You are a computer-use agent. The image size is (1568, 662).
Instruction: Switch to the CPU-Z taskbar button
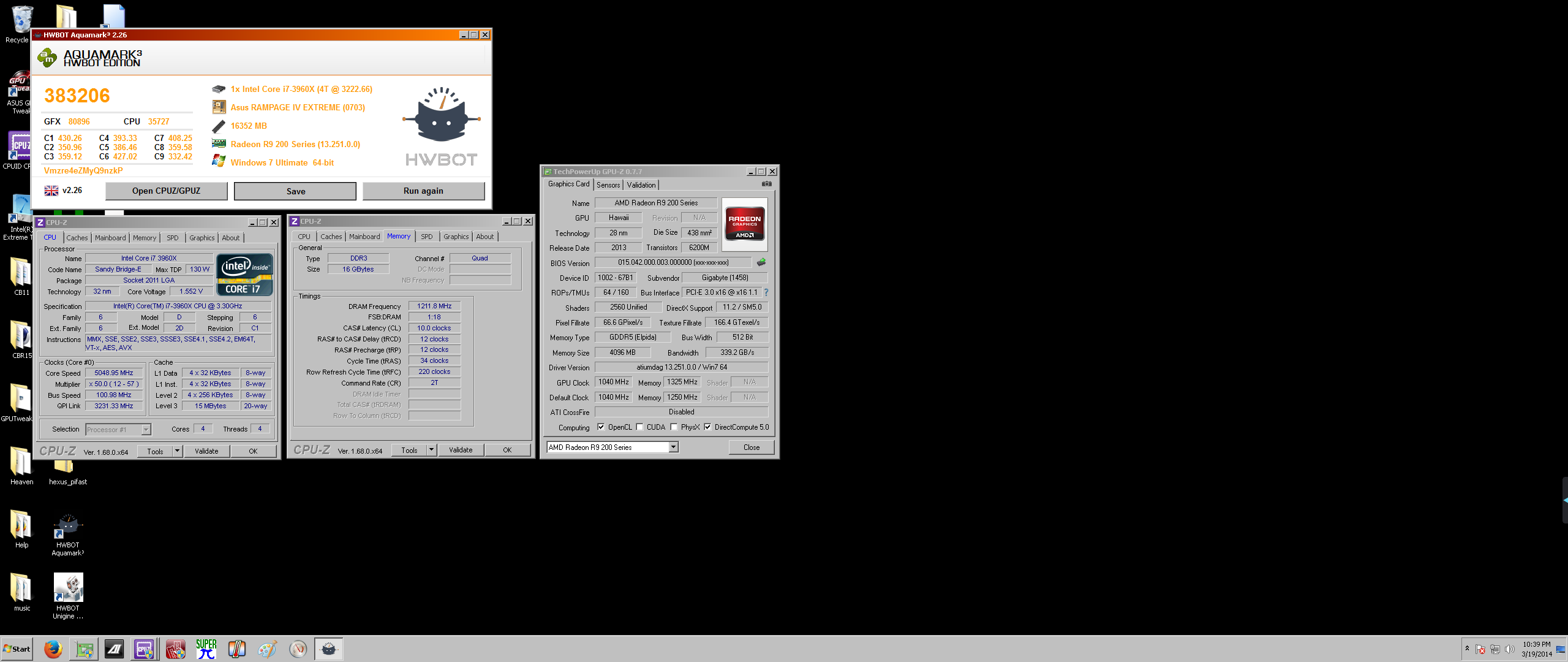point(145,649)
